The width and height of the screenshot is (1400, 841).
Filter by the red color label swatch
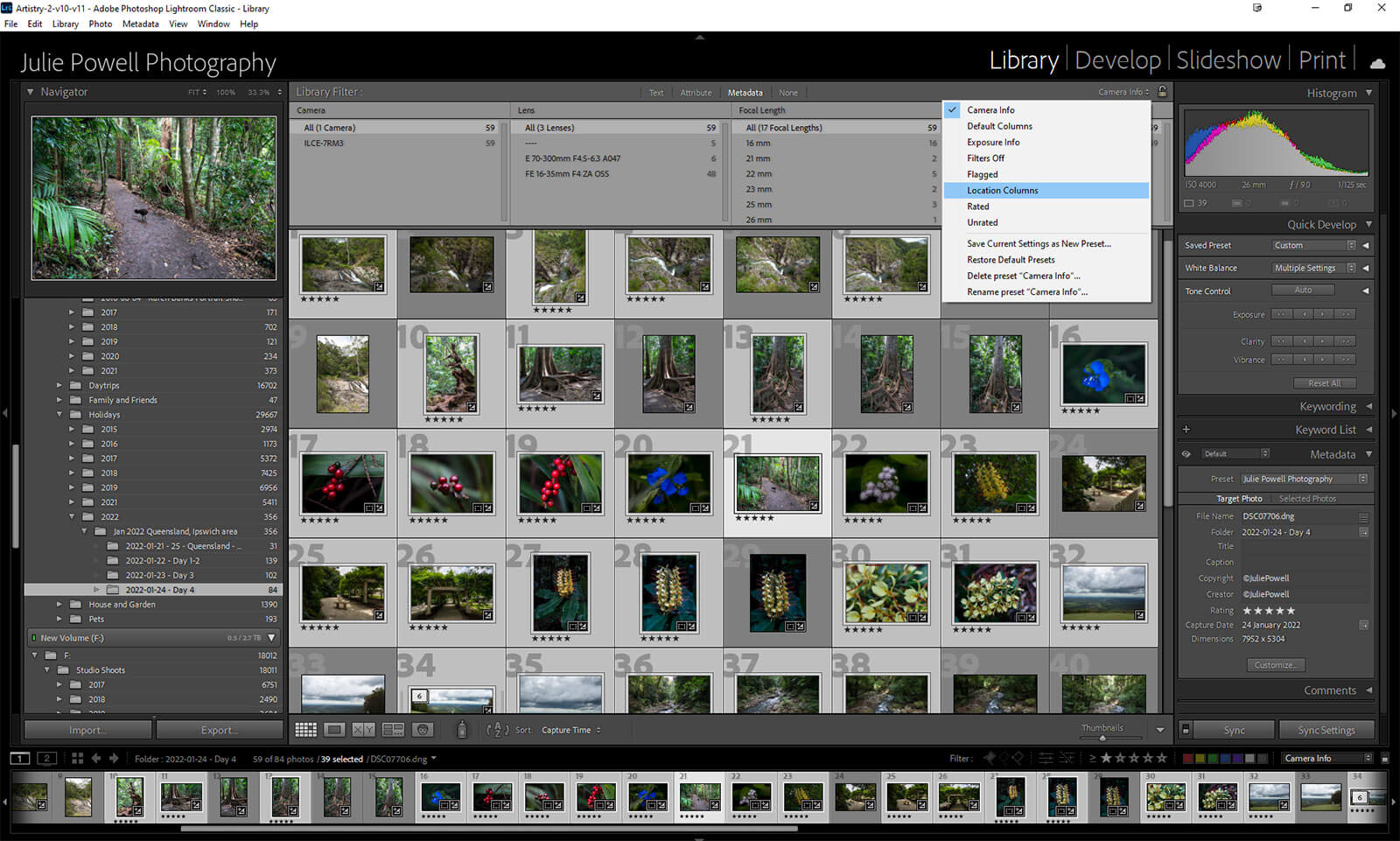1187,759
